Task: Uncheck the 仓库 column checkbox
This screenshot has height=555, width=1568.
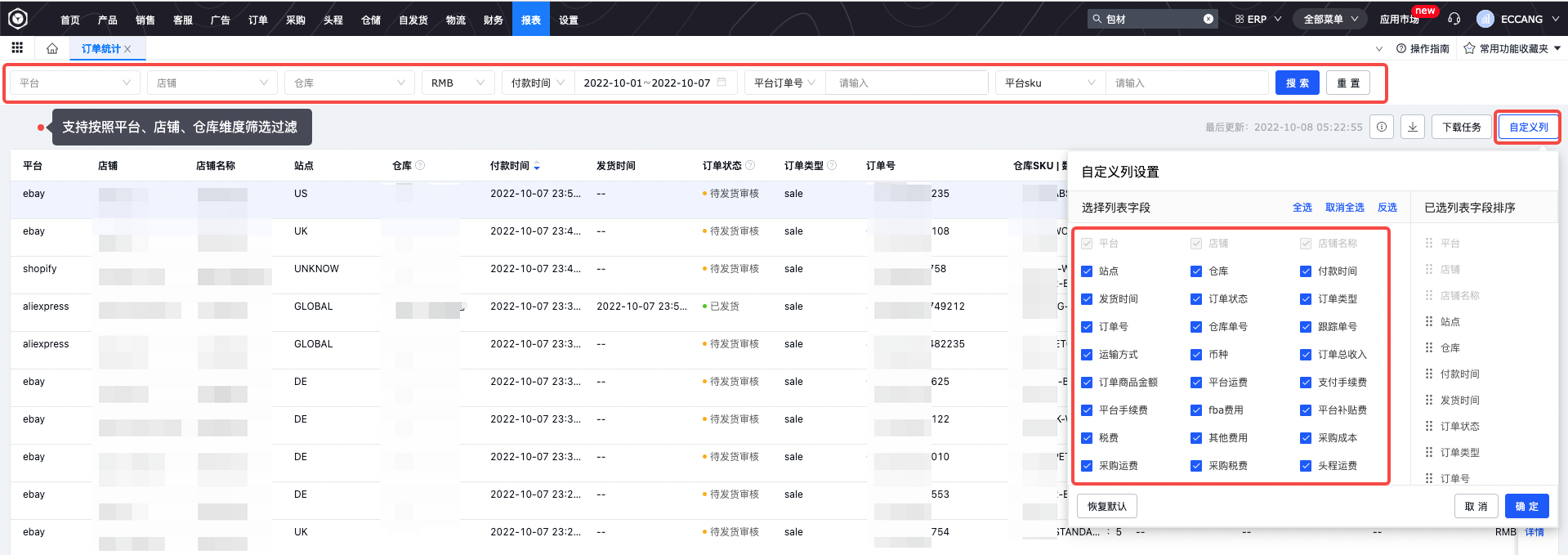Action: pyautogui.click(x=1196, y=271)
